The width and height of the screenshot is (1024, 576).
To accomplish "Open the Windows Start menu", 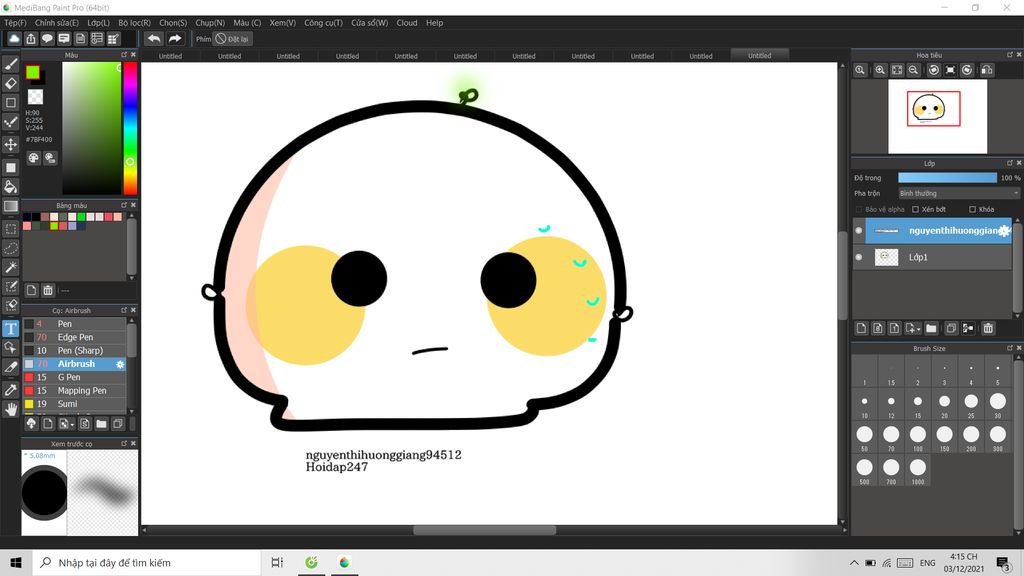I will tap(16, 562).
